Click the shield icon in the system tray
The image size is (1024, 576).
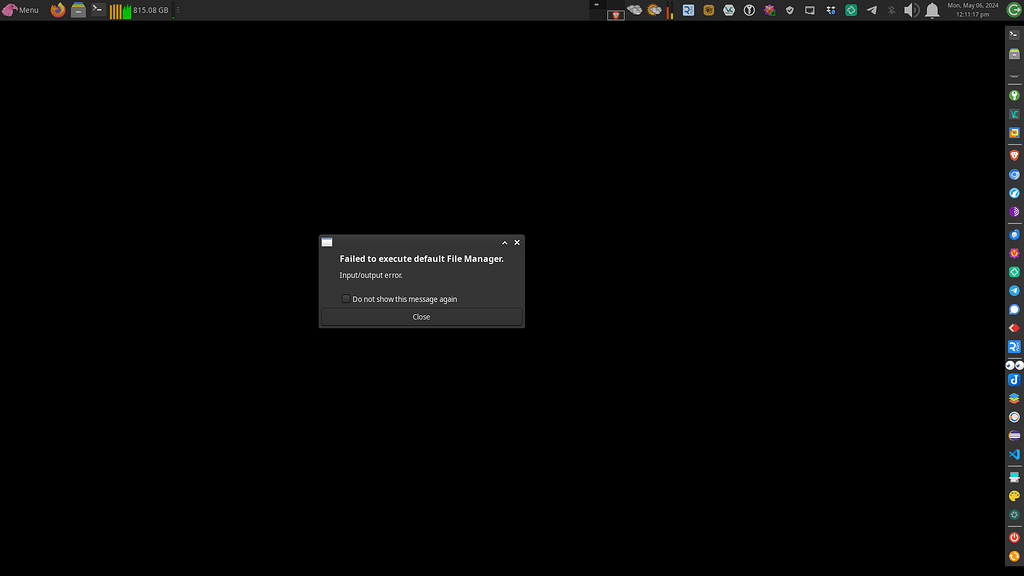(789, 9)
